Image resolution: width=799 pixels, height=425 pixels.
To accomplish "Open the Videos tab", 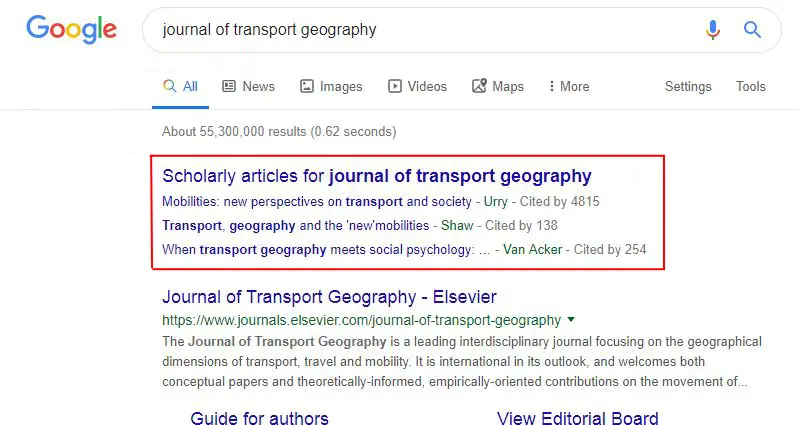I will point(417,87).
